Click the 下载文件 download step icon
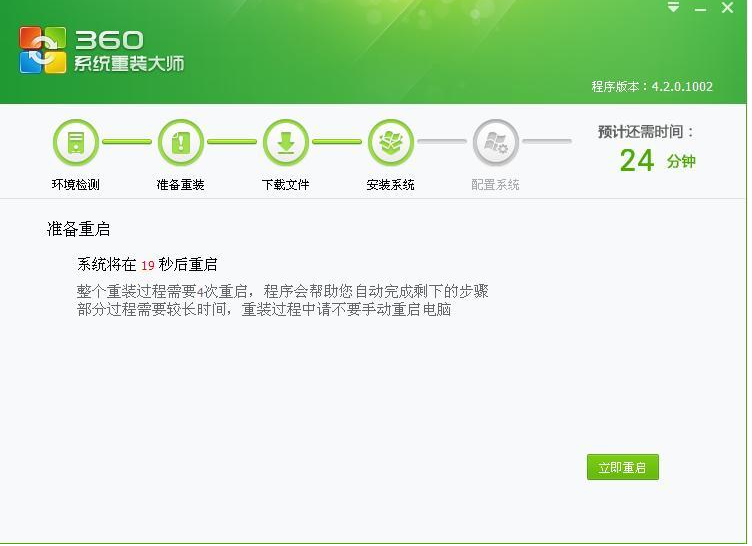The height and width of the screenshot is (546, 752). [286, 142]
